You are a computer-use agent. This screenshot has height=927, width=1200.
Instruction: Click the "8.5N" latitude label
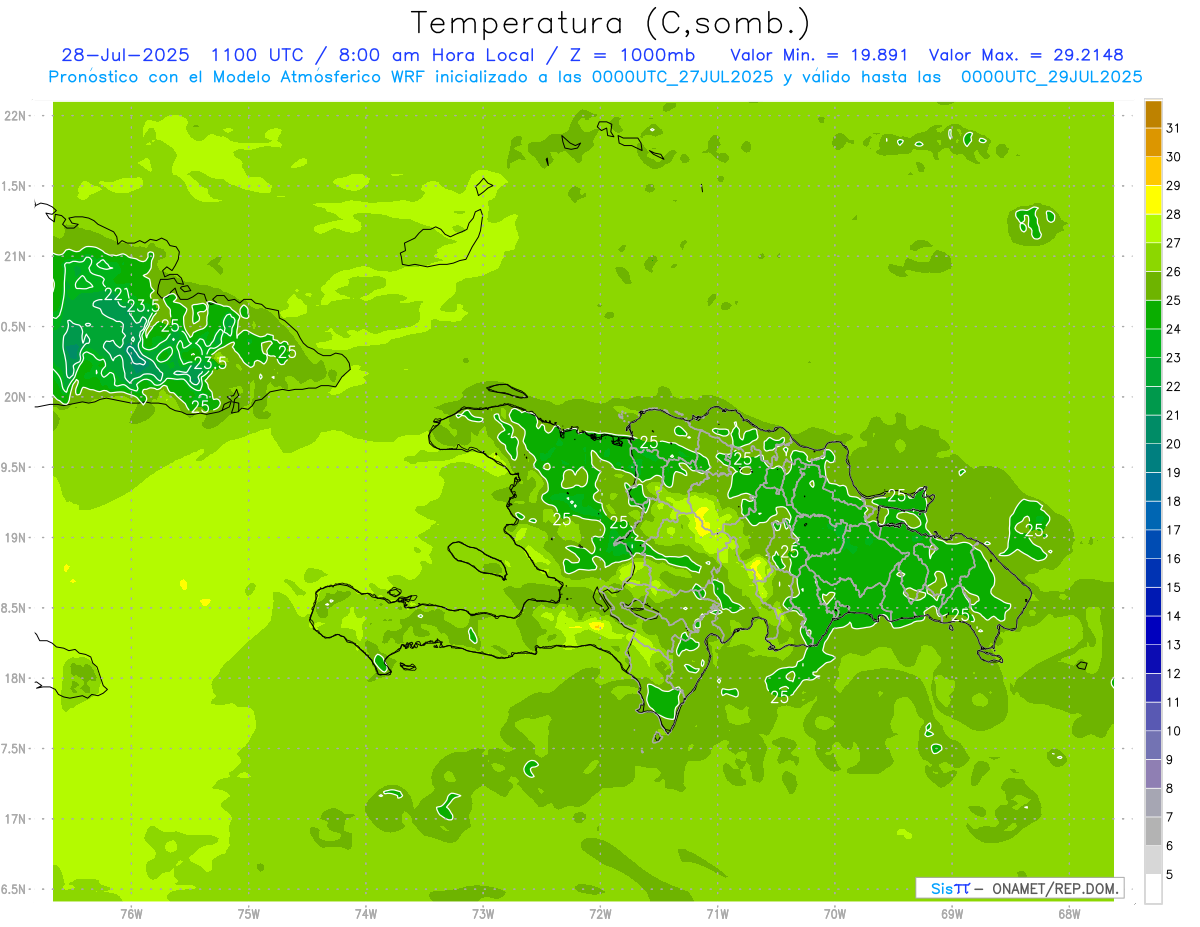pyautogui.click(x=15, y=608)
